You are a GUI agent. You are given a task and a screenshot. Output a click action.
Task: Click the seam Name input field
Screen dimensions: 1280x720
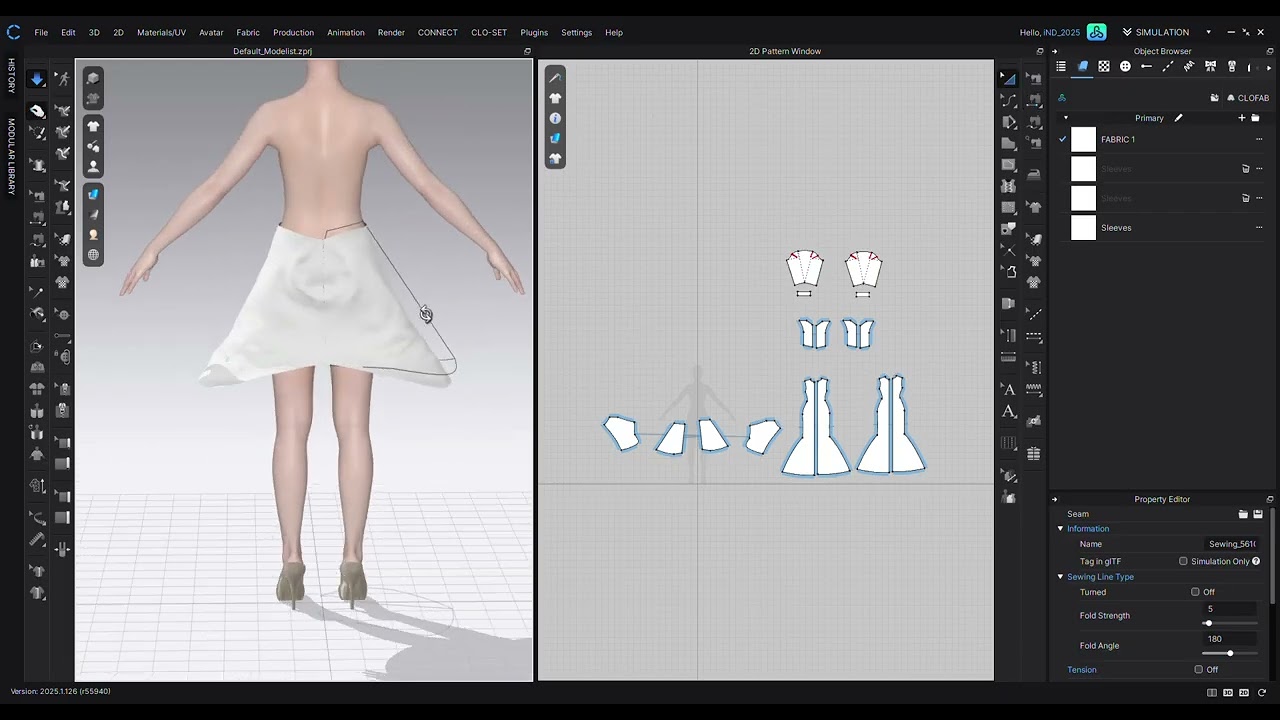point(1233,544)
